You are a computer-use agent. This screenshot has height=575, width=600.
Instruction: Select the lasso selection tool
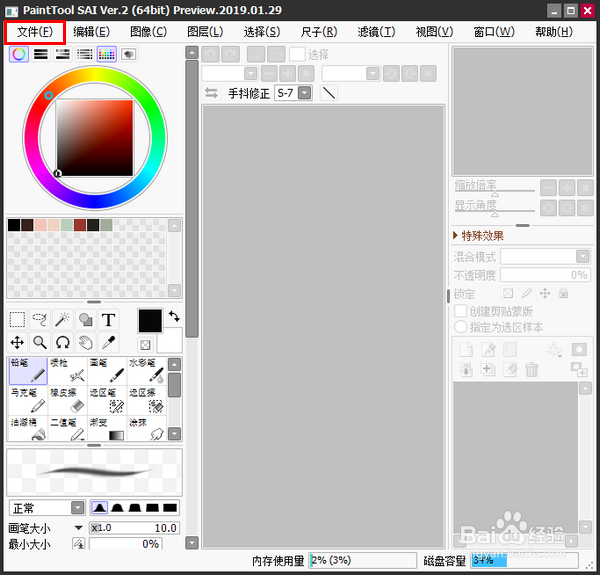coord(40,319)
